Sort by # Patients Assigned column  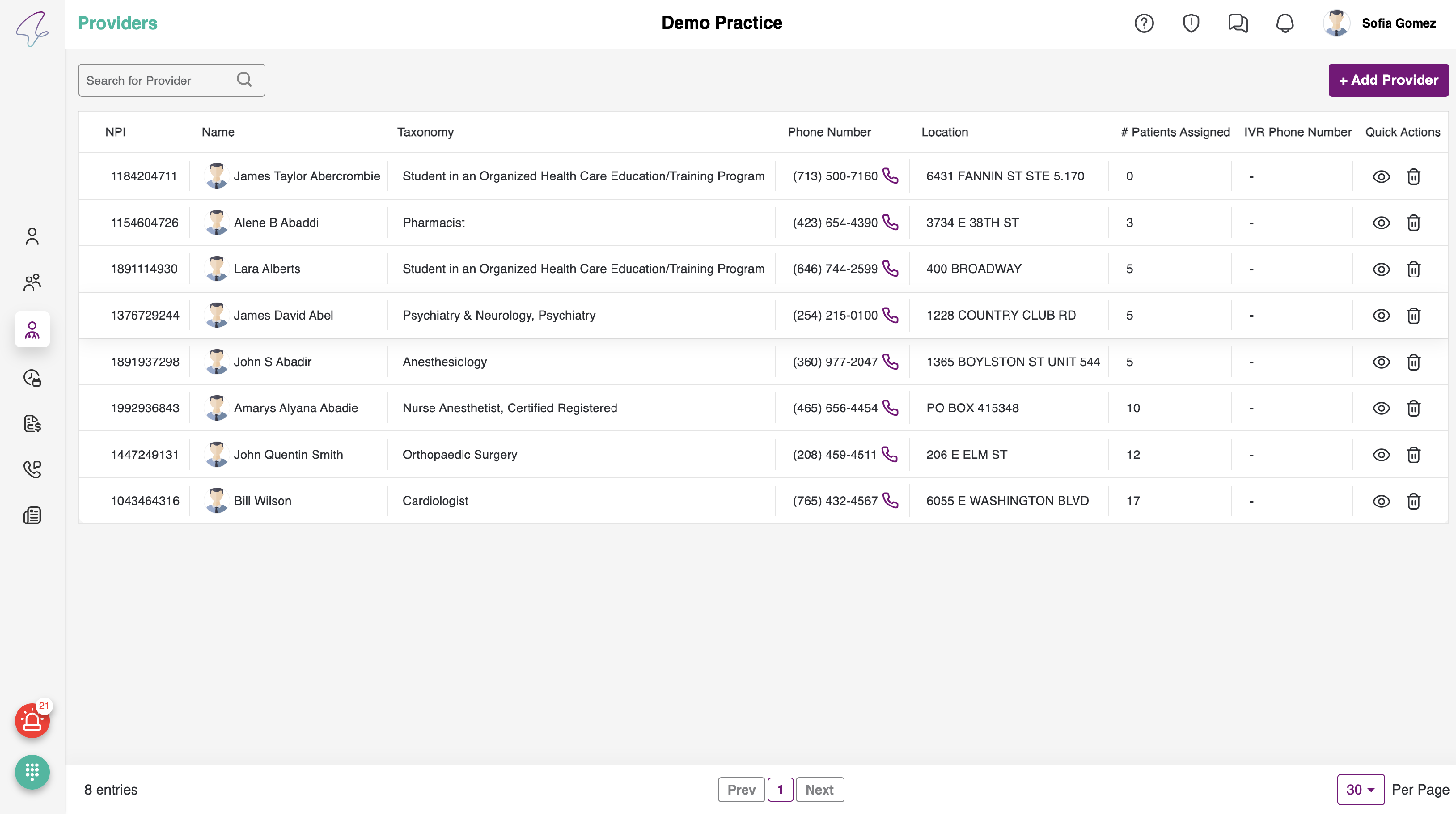pos(1175,132)
